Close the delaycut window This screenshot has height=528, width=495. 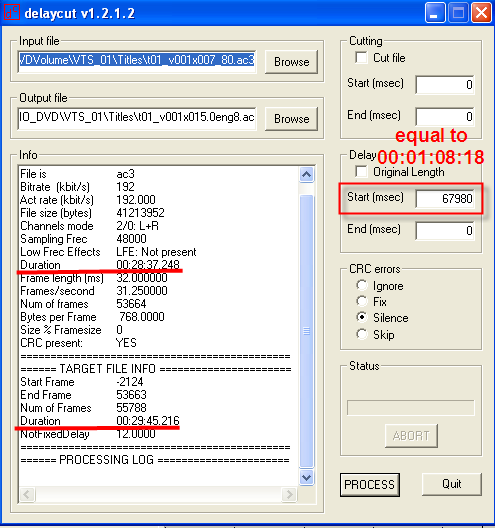[x=481, y=13]
